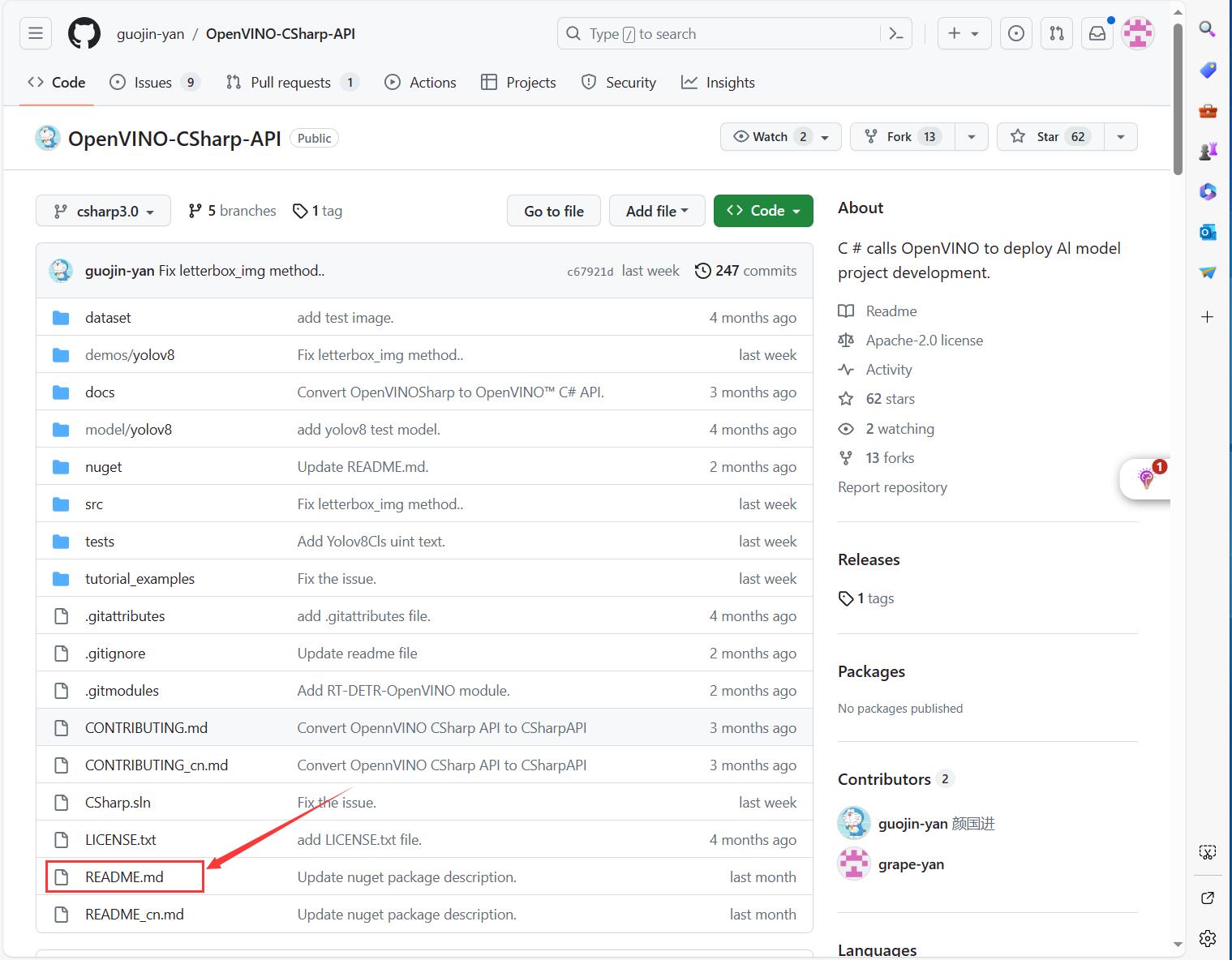Go to GitHub homepage via Octocat logo
Image resolution: width=1232 pixels, height=960 pixels.
[x=84, y=34]
